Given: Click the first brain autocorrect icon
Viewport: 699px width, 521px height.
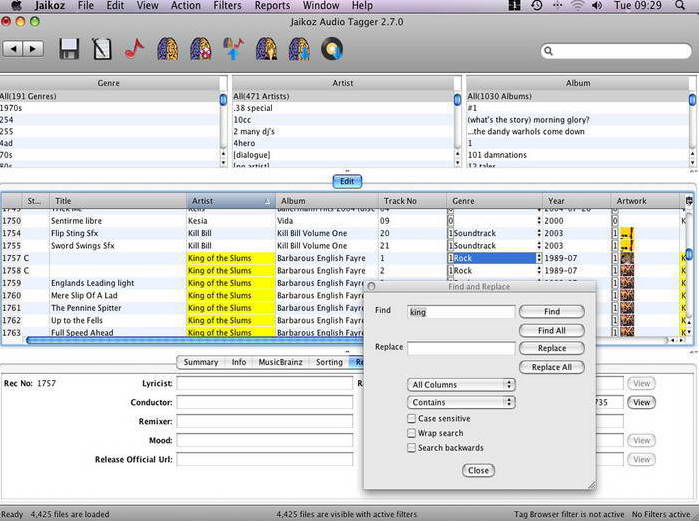Looking at the screenshot, I should (x=168, y=49).
